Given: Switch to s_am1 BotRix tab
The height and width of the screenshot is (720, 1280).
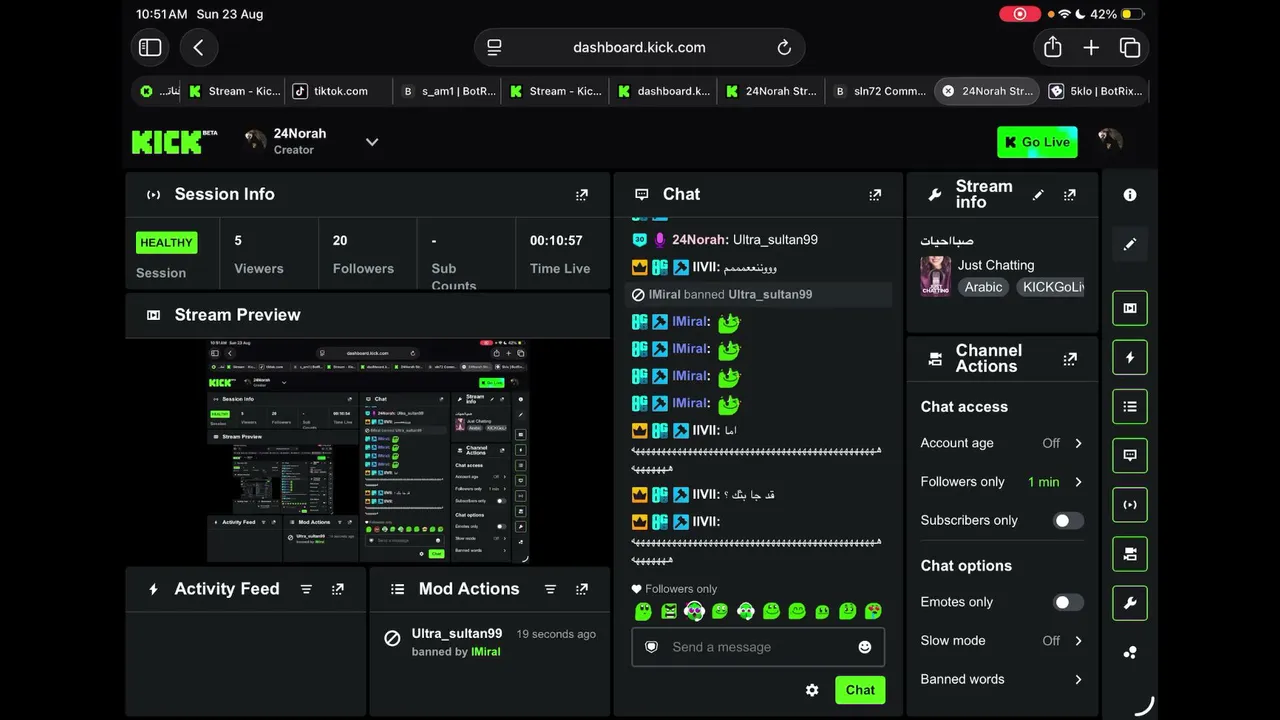Looking at the screenshot, I should coord(448,91).
